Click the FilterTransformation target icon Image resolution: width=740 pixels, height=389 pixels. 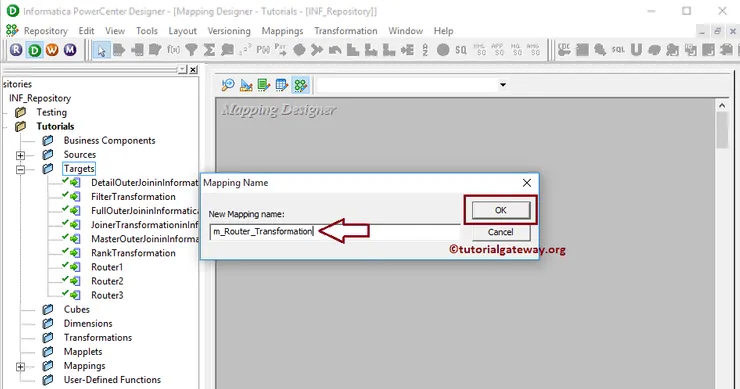(x=75, y=197)
